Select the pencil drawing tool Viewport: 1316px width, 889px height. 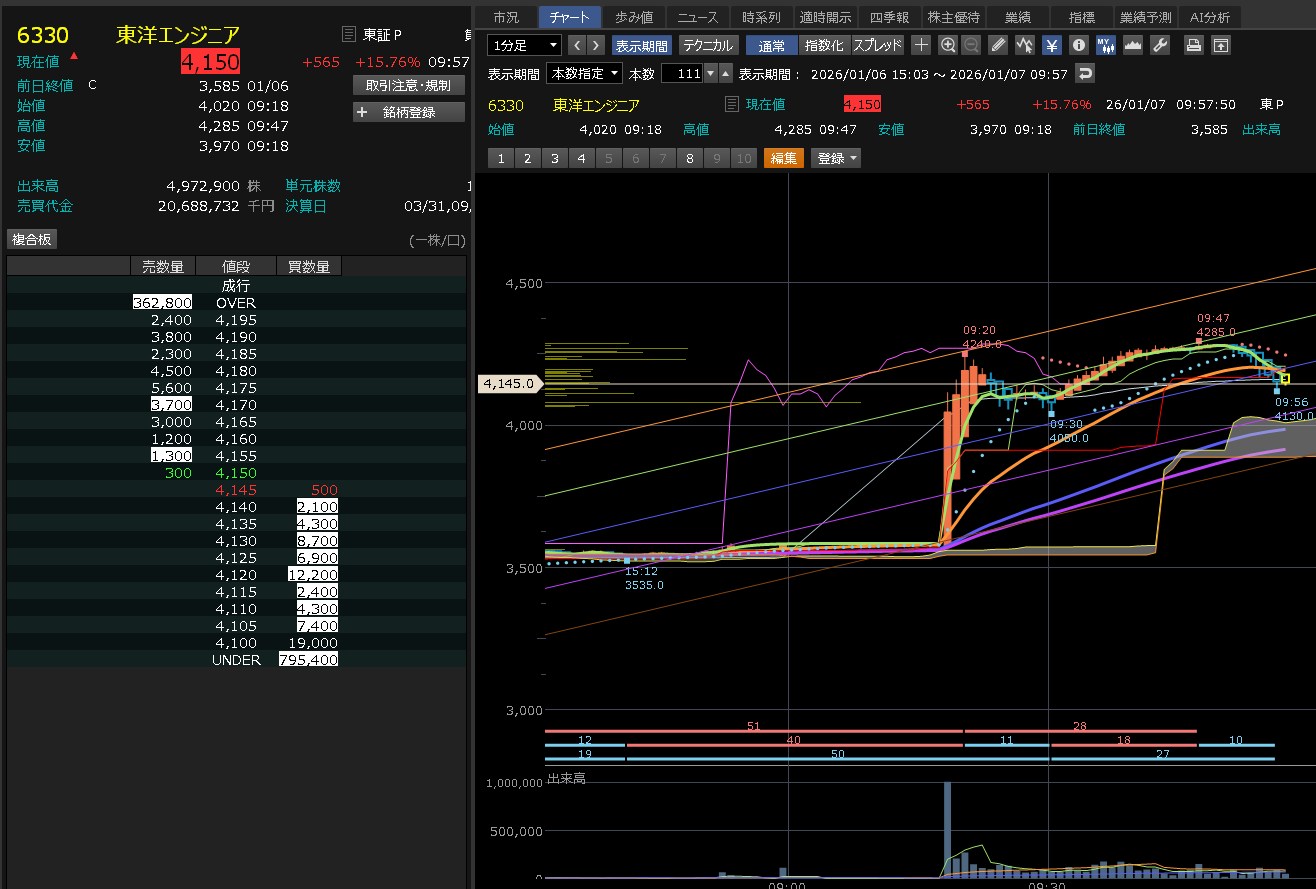point(998,45)
